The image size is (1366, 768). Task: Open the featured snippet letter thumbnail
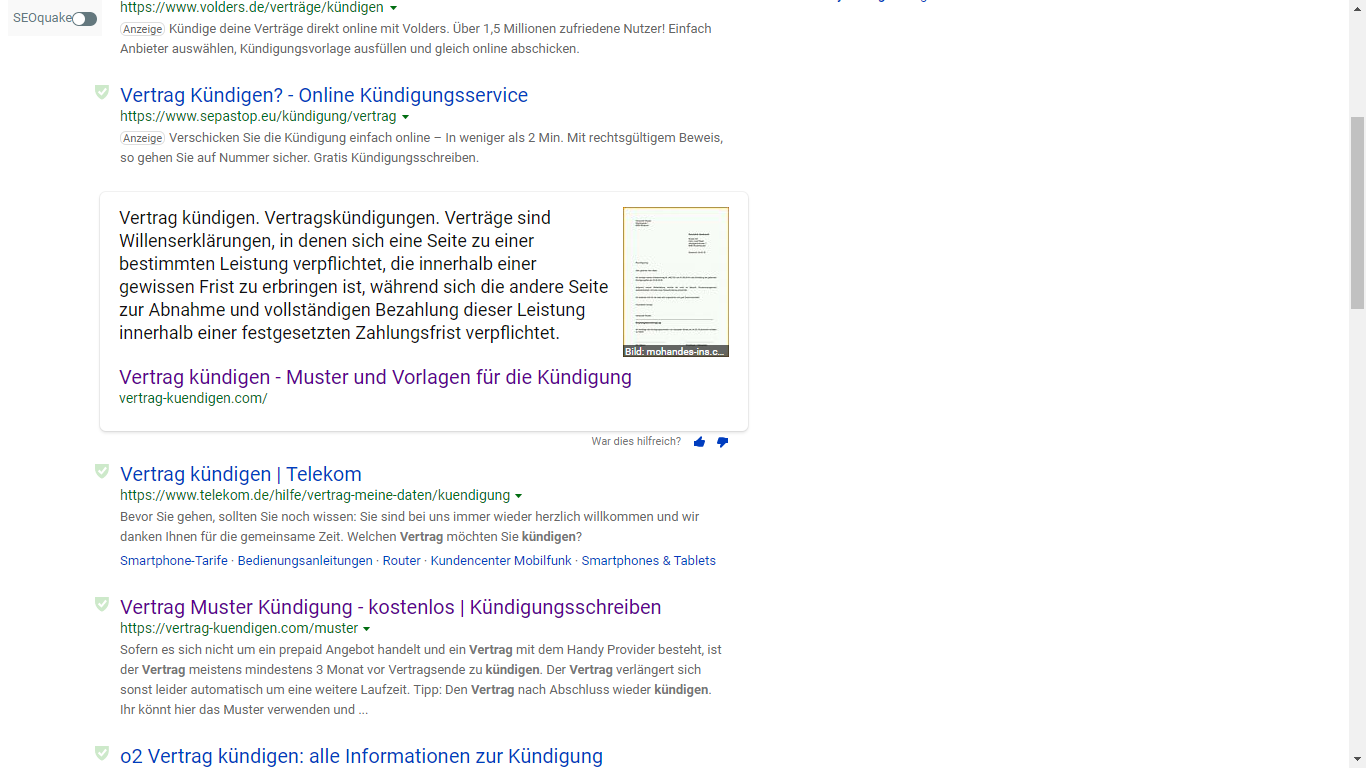tap(676, 282)
